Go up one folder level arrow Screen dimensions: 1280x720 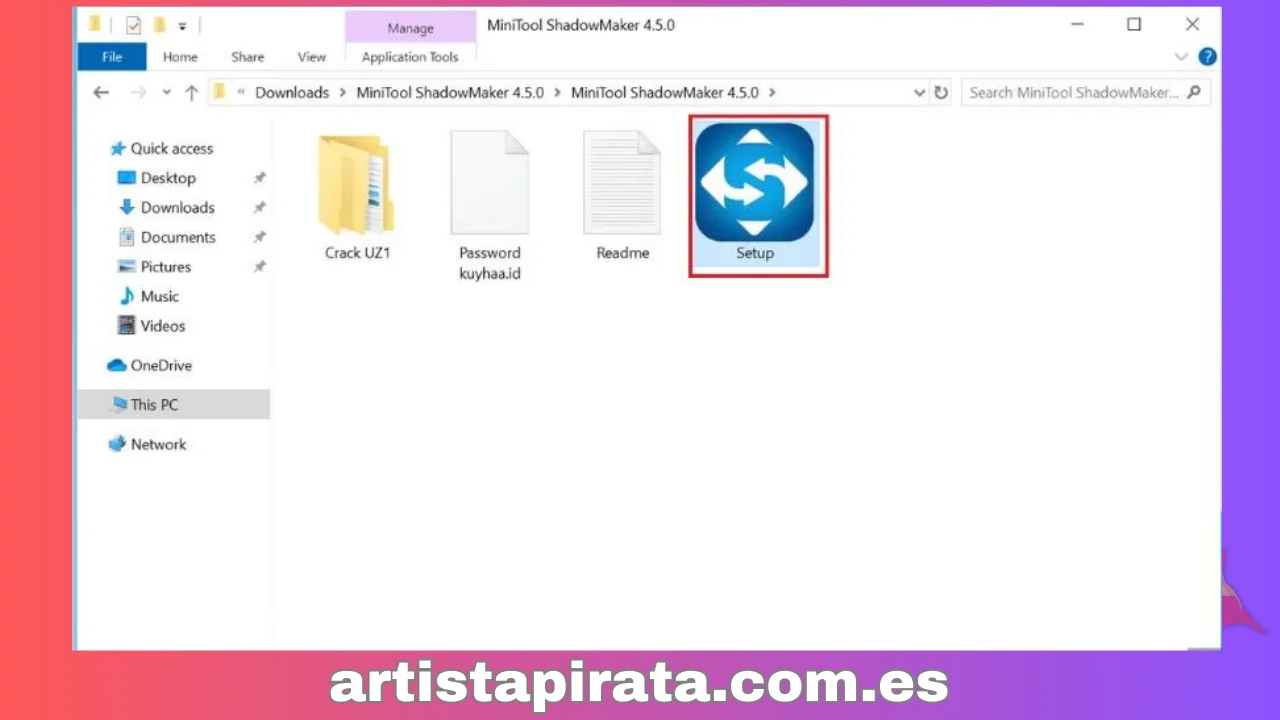[191, 92]
